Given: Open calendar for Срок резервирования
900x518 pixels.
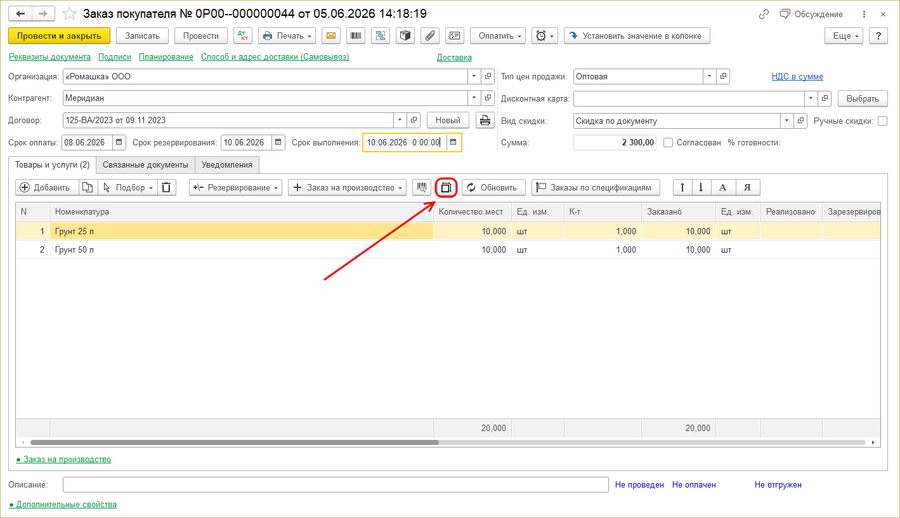Looking at the screenshot, I should (278, 142).
